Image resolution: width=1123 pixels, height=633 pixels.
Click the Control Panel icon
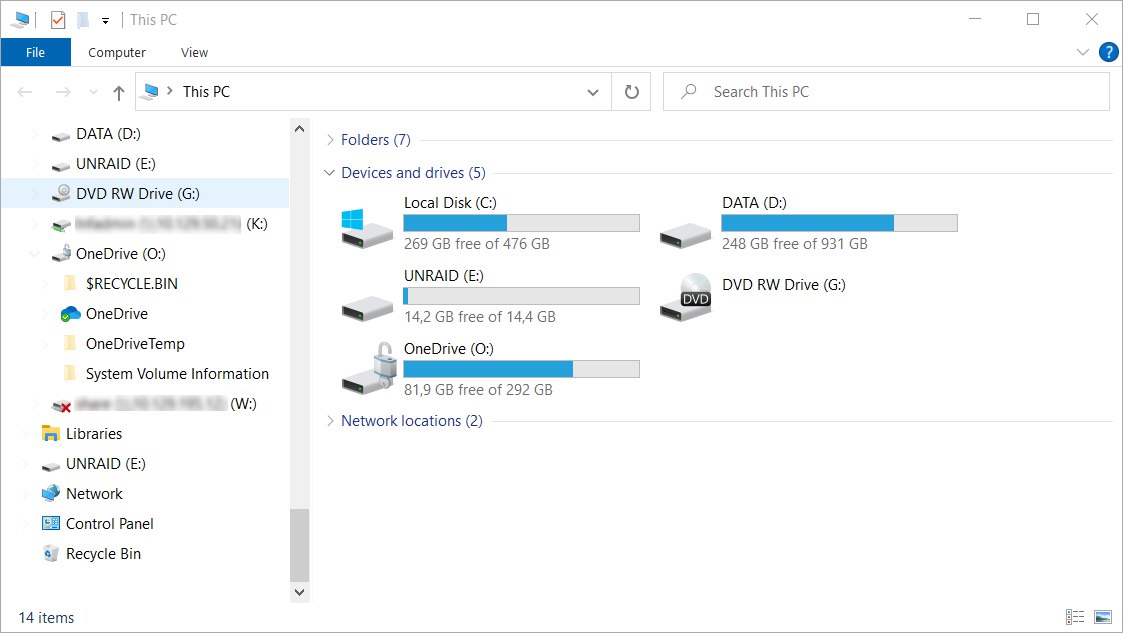tap(51, 523)
